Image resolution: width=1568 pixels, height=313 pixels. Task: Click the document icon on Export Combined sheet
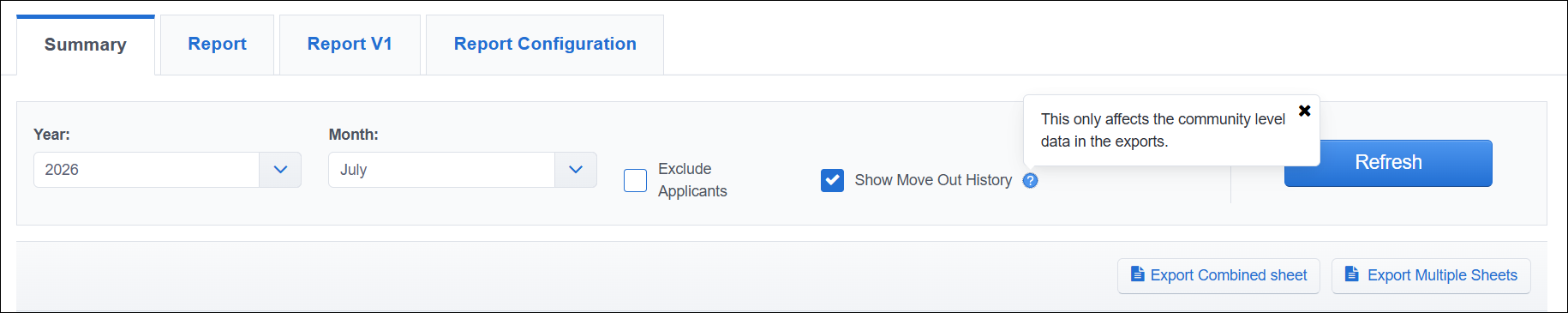pos(1137,274)
